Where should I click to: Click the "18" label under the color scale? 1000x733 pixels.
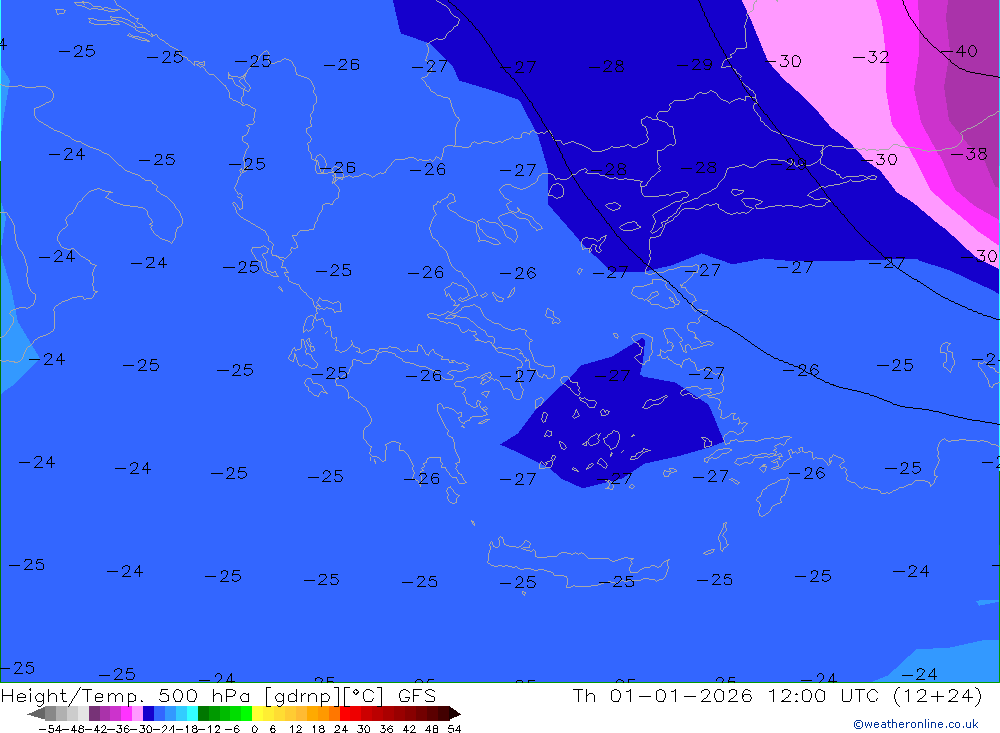point(318,729)
